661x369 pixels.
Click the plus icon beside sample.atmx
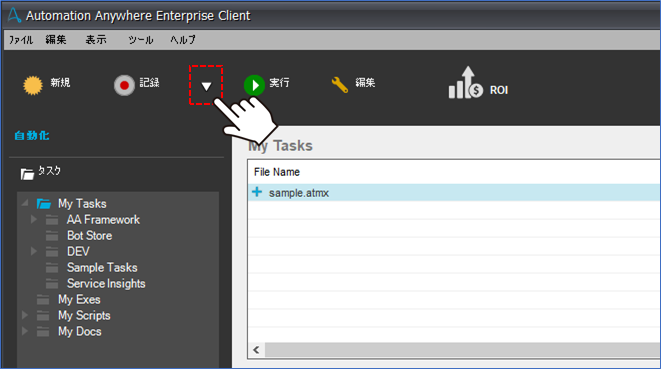tap(257, 192)
